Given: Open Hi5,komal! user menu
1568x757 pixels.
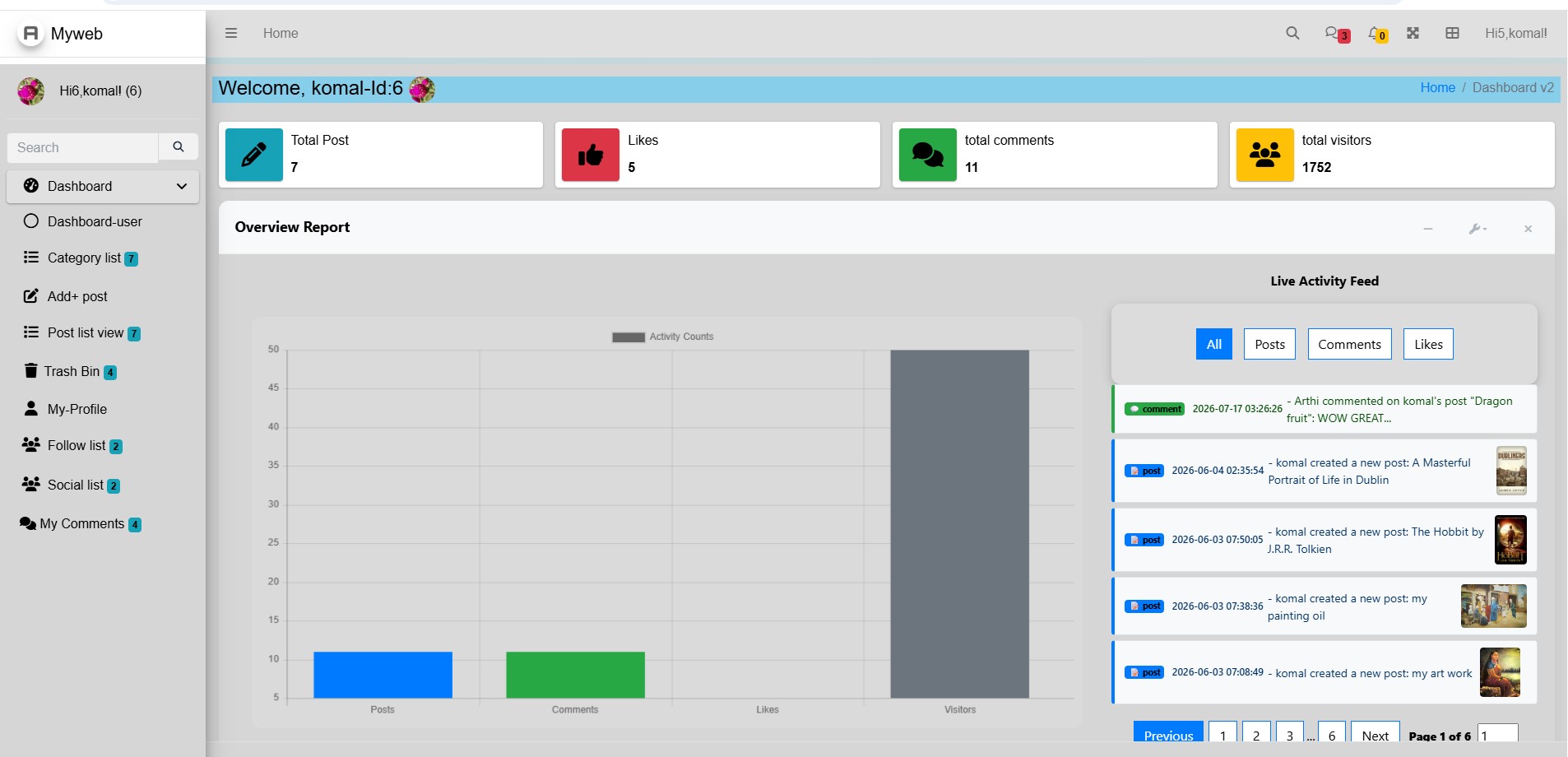Looking at the screenshot, I should (x=1516, y=34).
